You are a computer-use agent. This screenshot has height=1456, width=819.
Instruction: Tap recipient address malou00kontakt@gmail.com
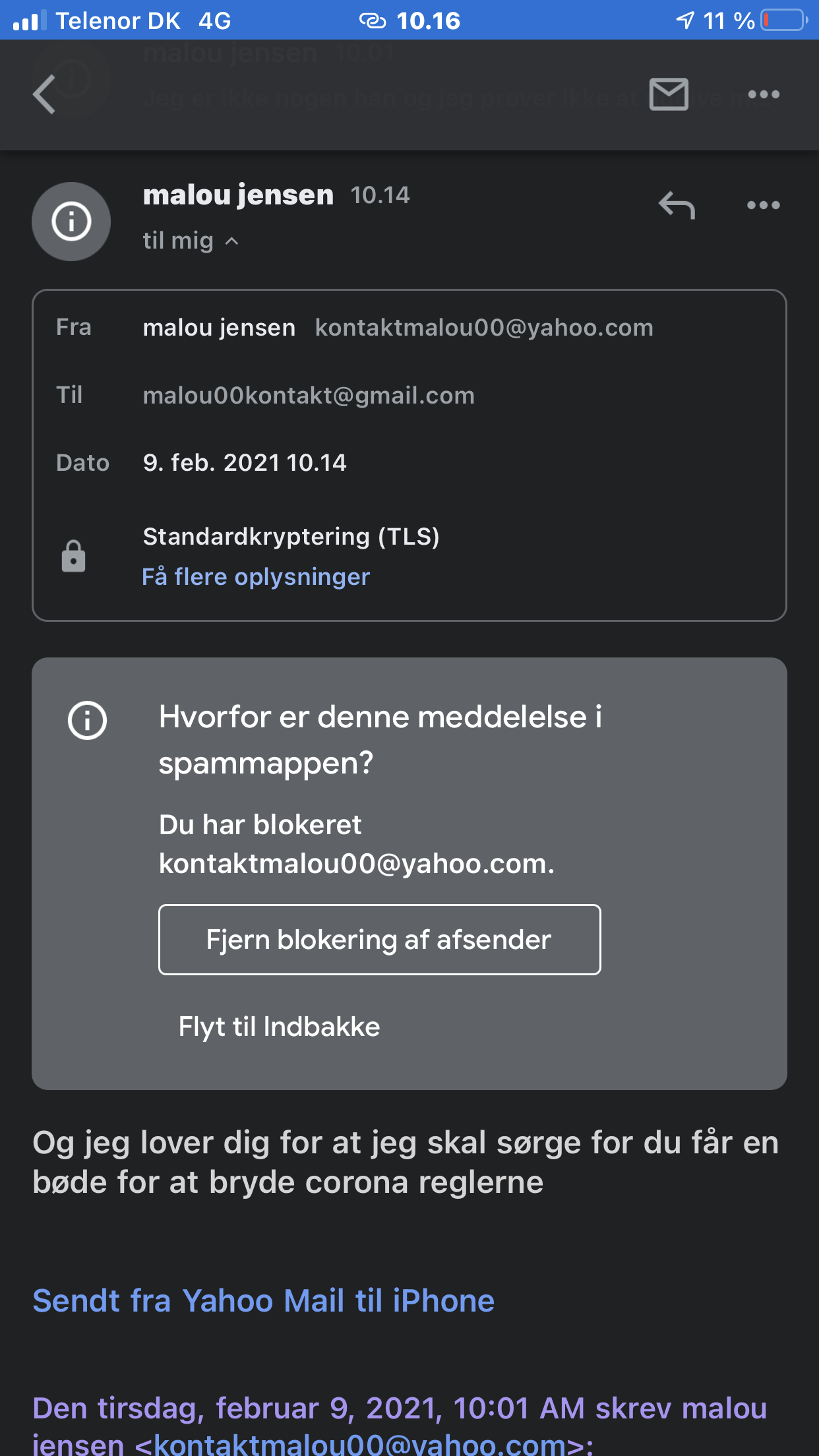click(x=309, y=396)
